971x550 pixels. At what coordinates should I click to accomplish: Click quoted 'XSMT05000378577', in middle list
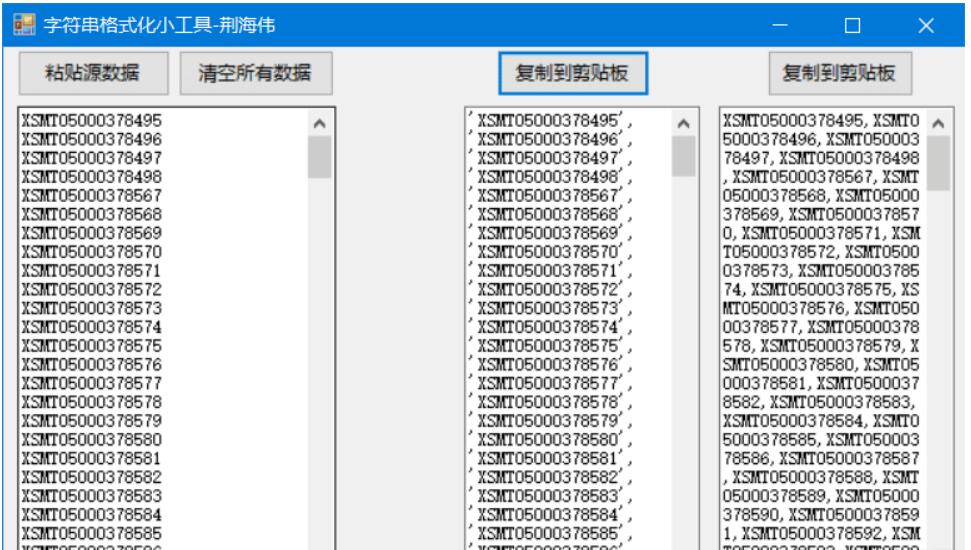551,383
